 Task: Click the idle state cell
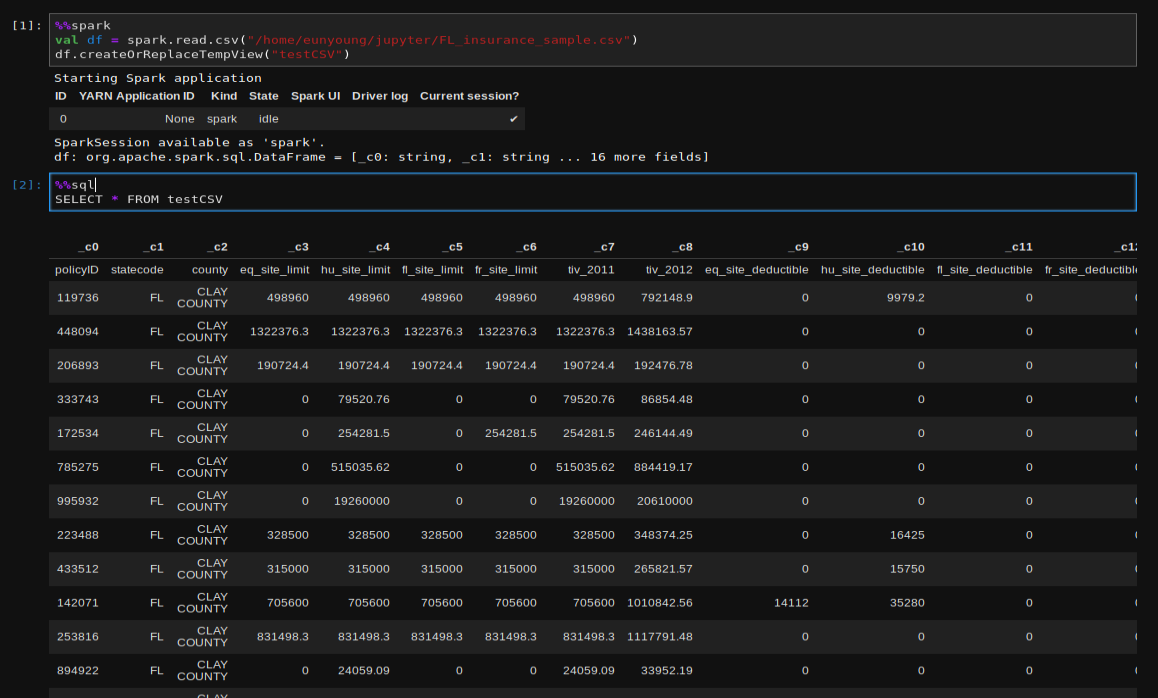point(268,119)
